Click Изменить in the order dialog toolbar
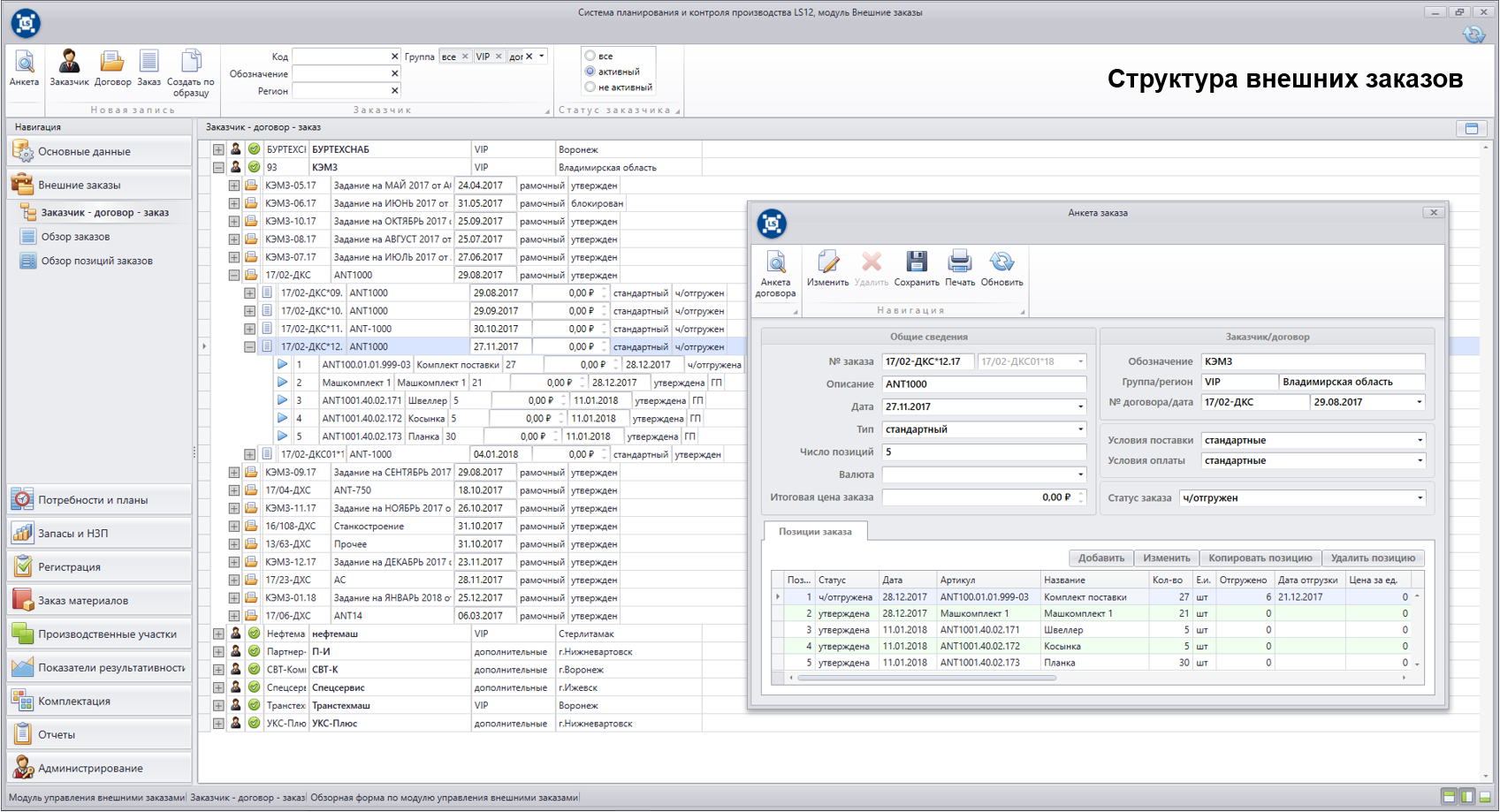Viewport: 1500px width, 812px height. pyautogui.click(x=827, y=269)
